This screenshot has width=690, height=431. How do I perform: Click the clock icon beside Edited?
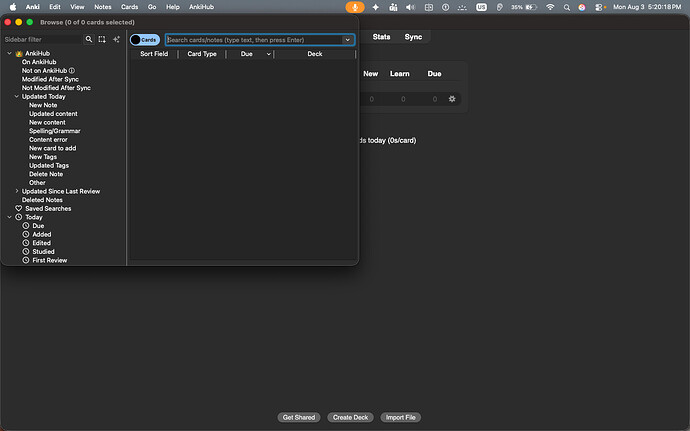26,243
